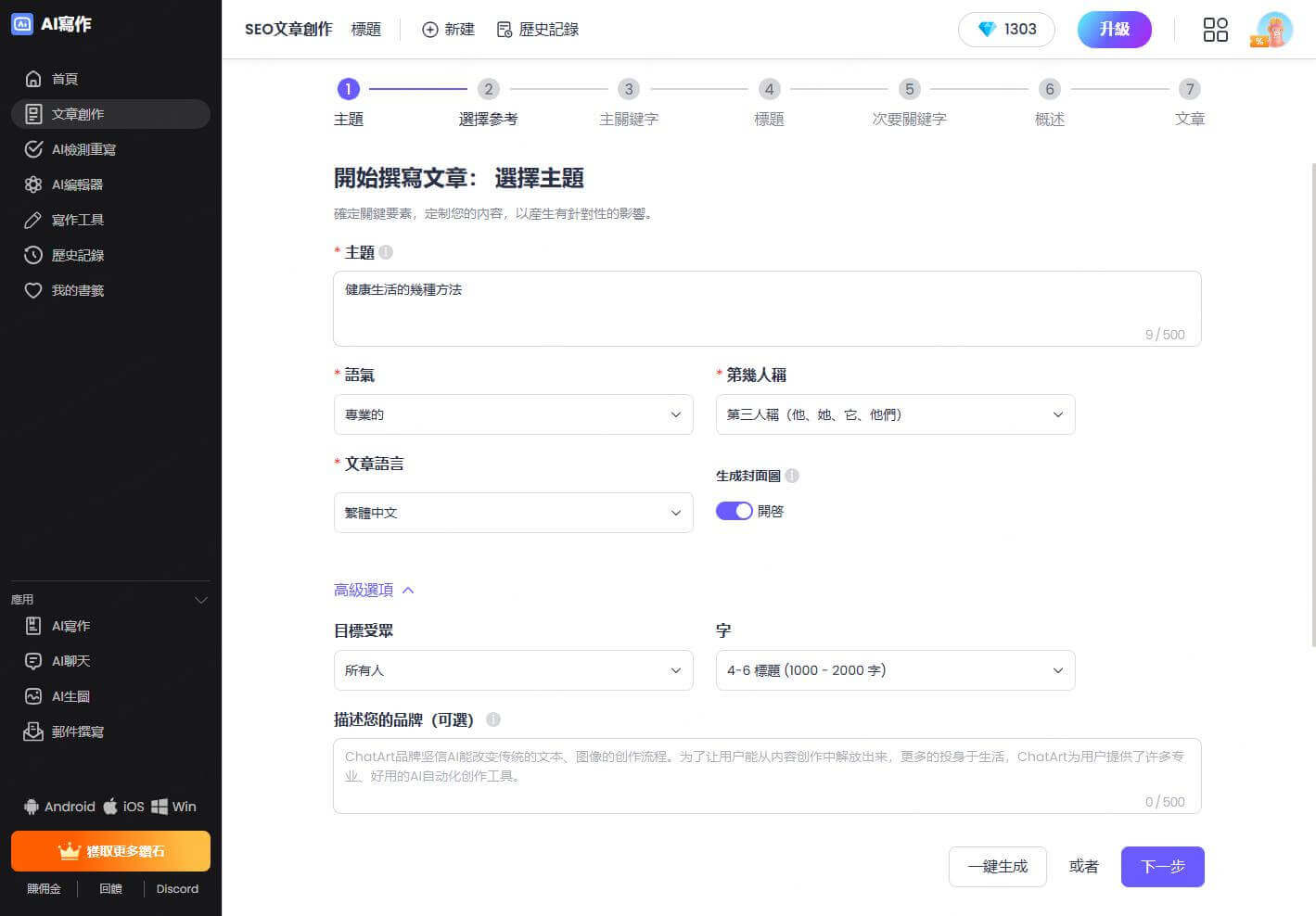The image size is (1316, 916).
Task: Go to step 5 次要關鍵字
Action: [909, 101]
